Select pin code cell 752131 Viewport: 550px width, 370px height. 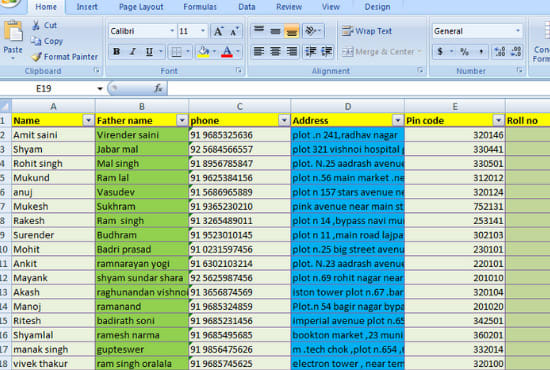coord(455,206)
